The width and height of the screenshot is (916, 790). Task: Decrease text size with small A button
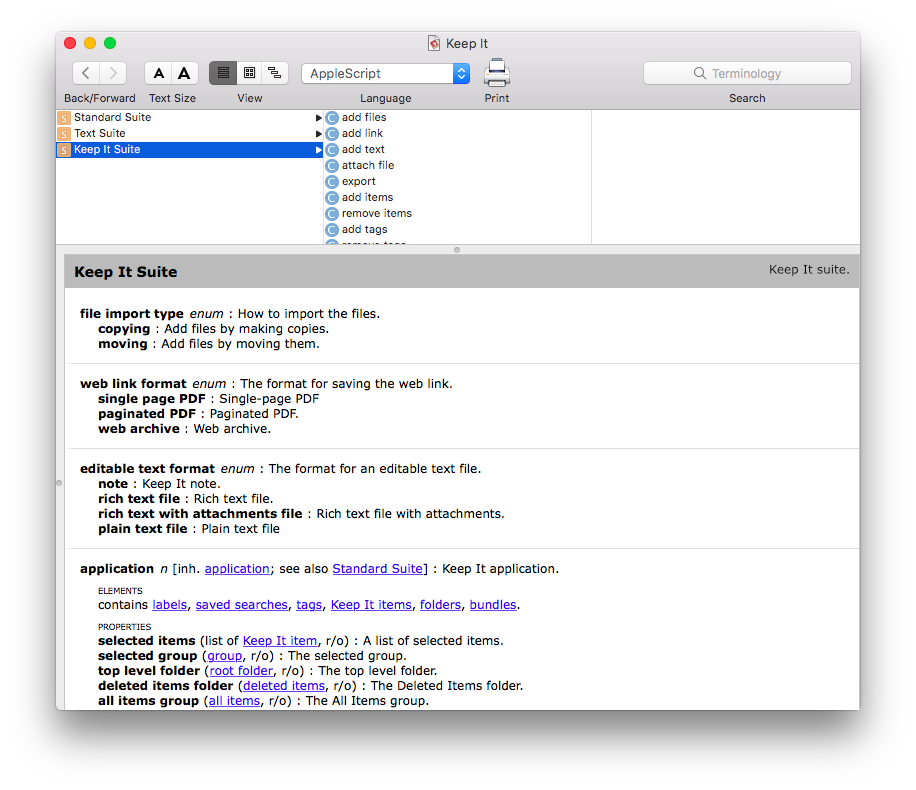(x=158, y=73)
